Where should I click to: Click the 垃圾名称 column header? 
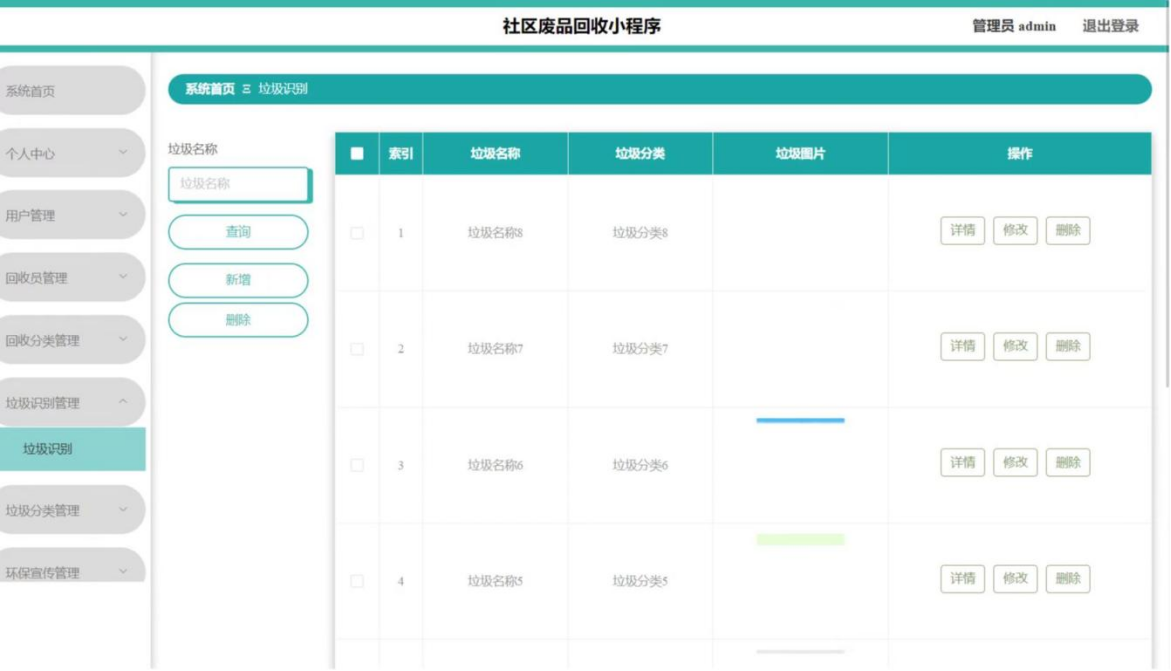[495, 153]
